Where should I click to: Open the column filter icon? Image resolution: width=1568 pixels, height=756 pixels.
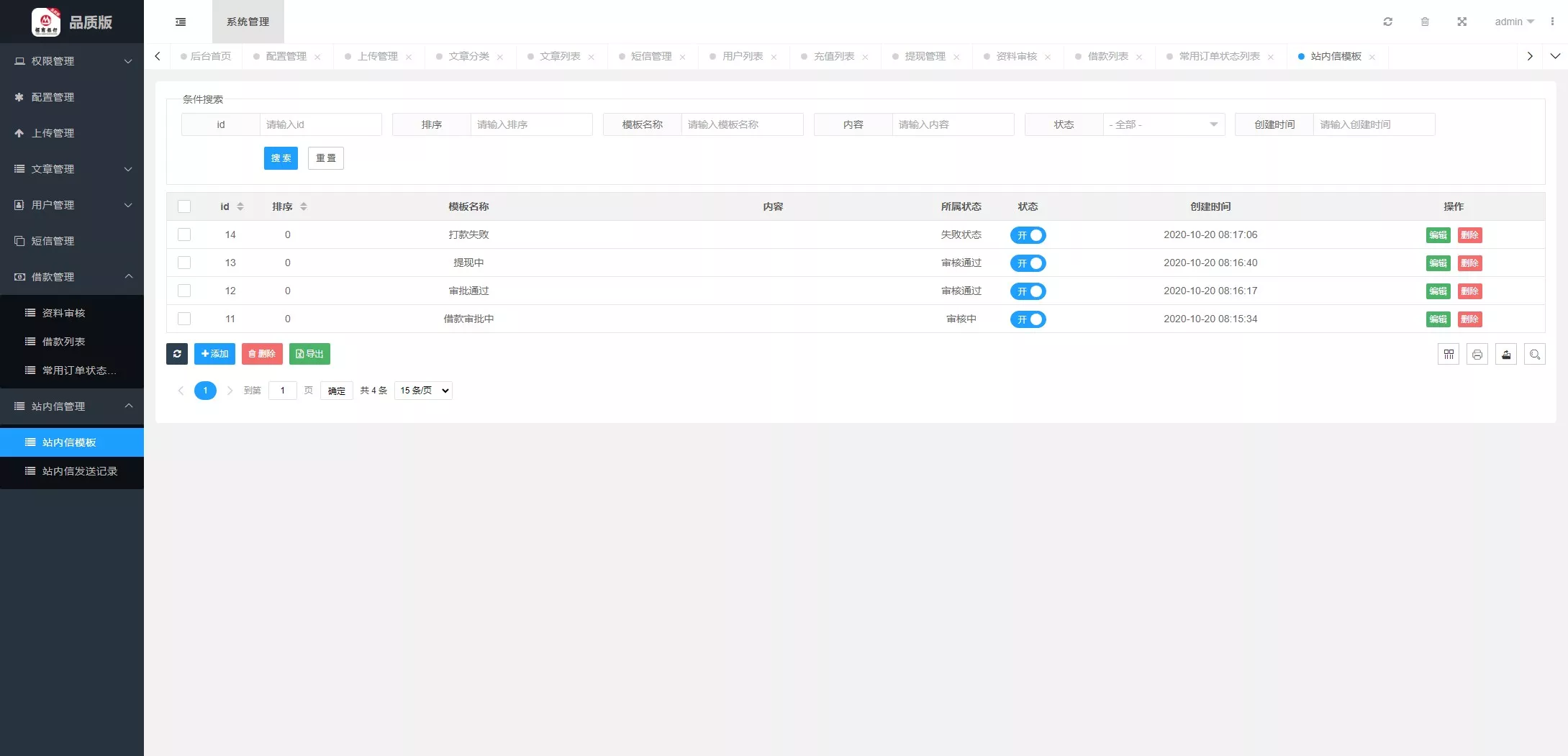pos(1448,355)
